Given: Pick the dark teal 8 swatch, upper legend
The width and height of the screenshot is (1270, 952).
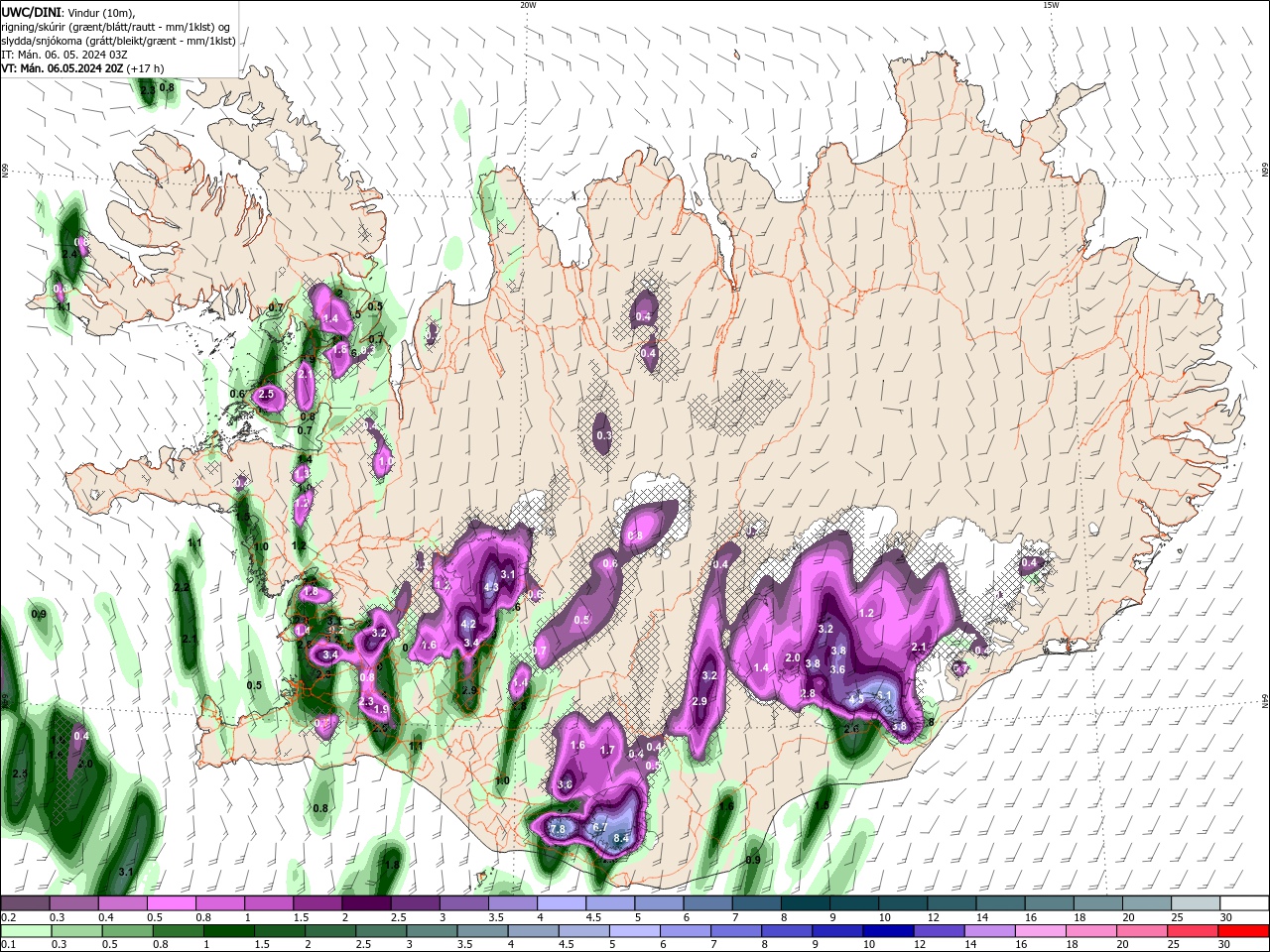Looking at the screenshot, I should (x=806, y=903).
